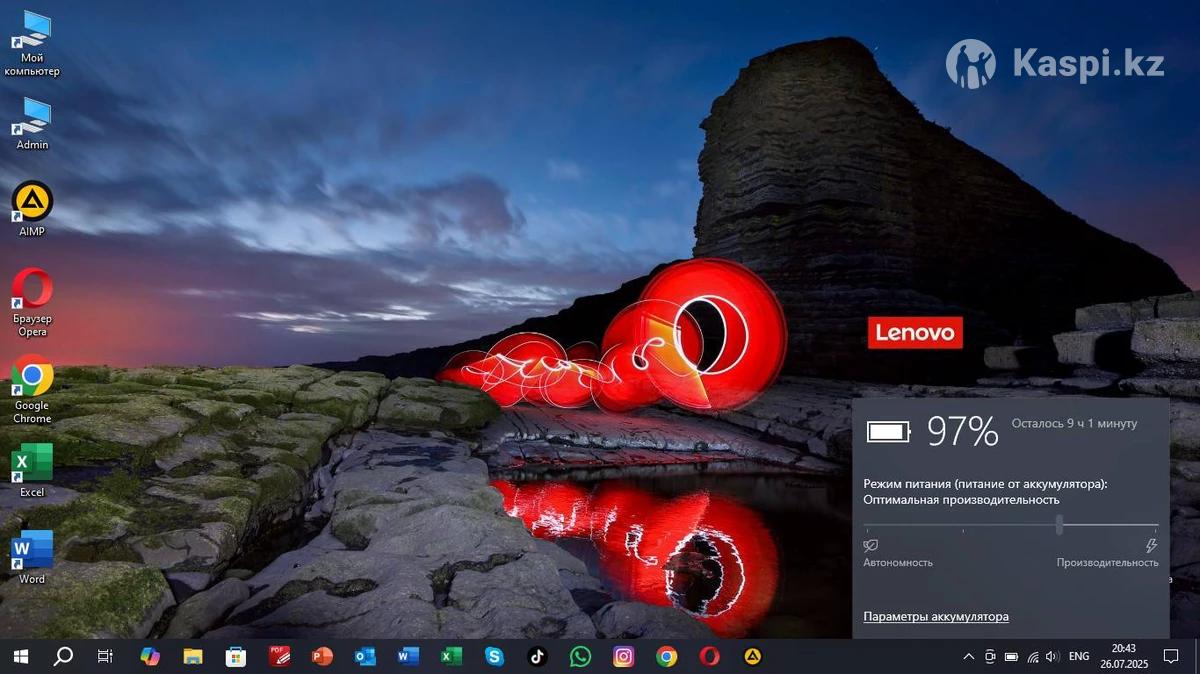Open Task View from taskbar
Image resolution: width=1200 pixels, height=674 pixels.
tap(105, 657)
